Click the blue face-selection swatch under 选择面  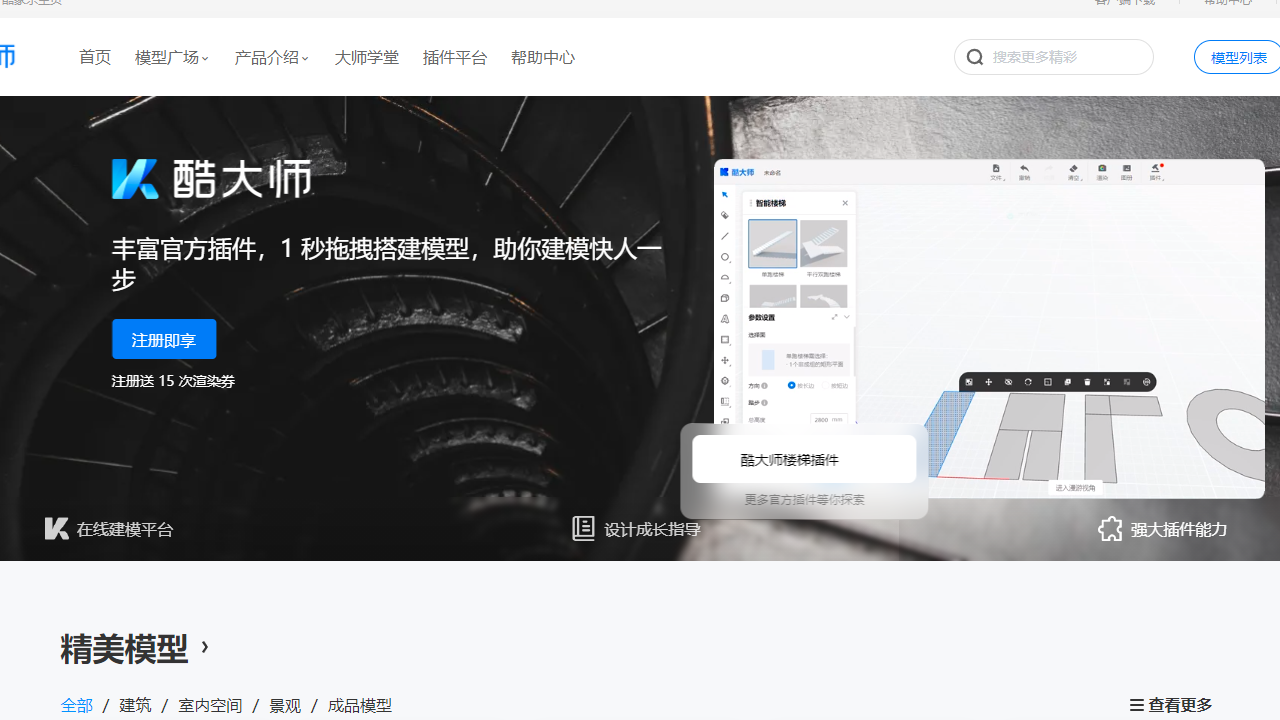[x=767, y=357]
